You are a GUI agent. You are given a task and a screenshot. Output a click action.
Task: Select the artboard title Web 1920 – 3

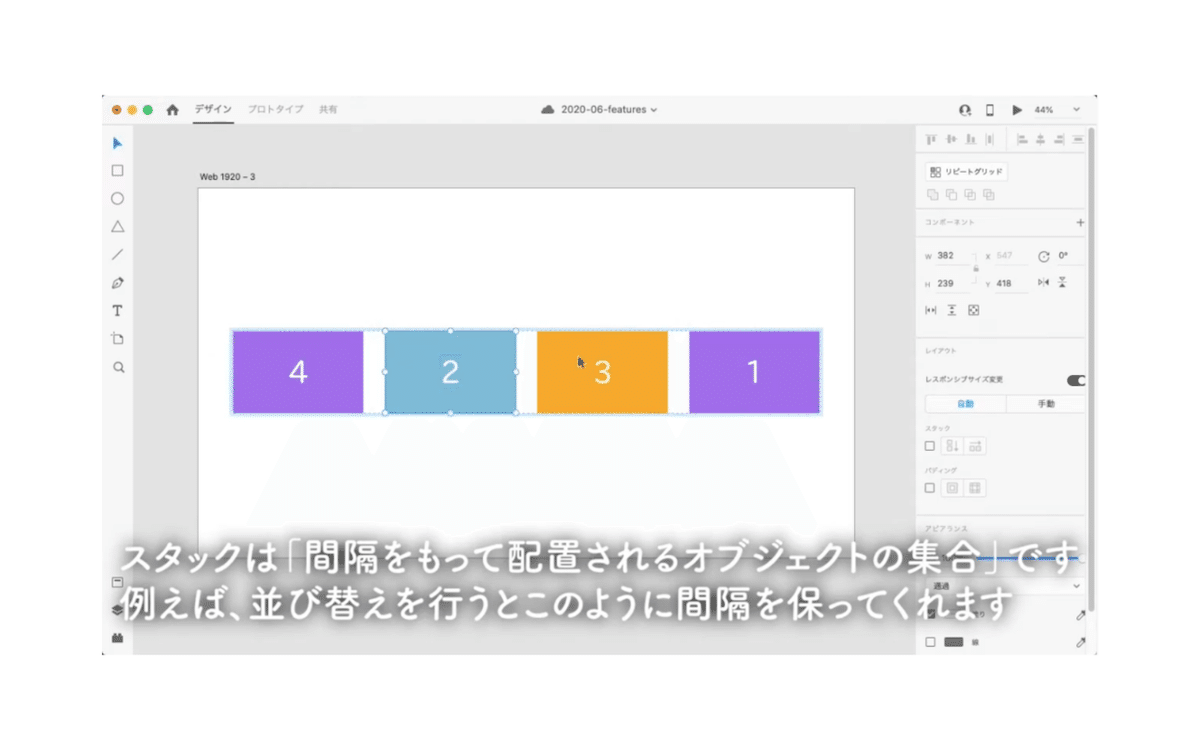(x=227, y=177)
